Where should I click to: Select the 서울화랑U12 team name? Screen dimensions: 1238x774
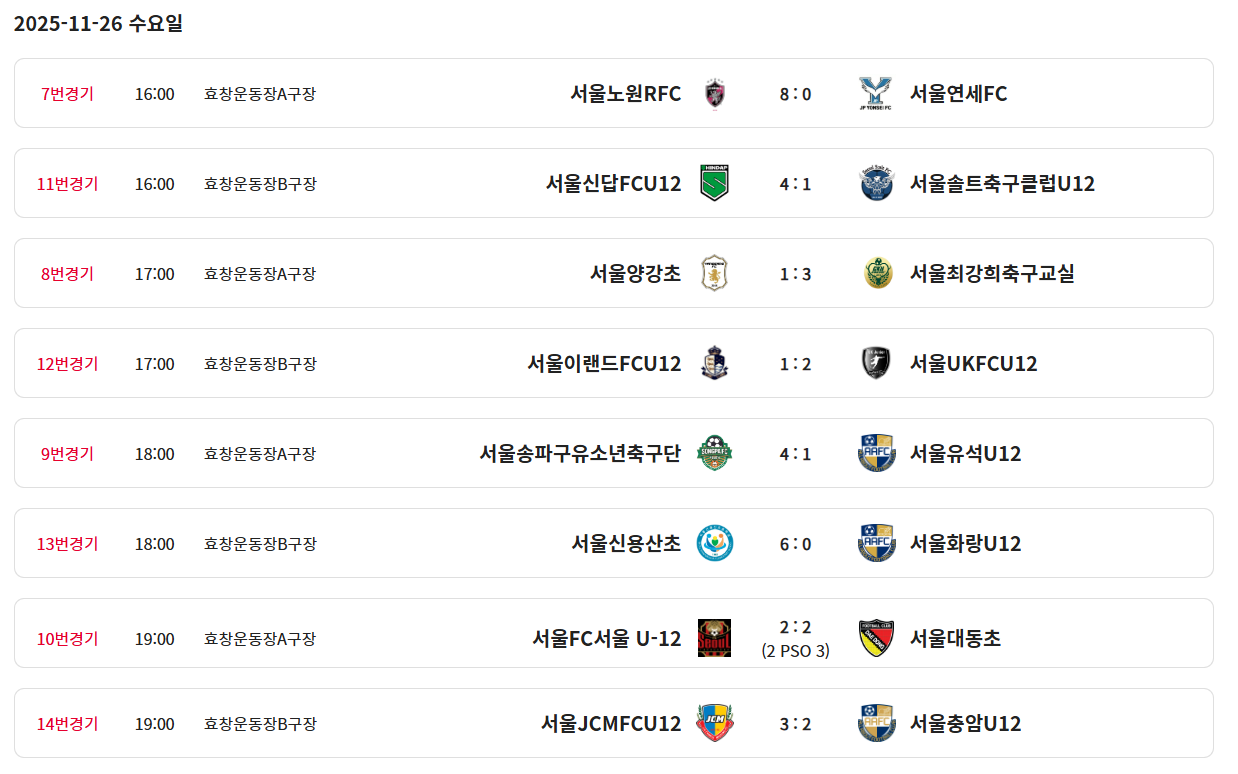[x=965, y=544]
